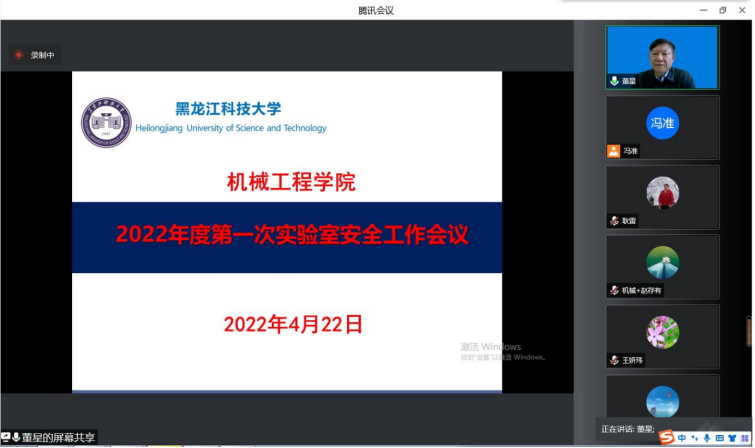Click the orange person icon beside 冯准
Viewport: 755px width, 448px height.
[x=614, y=151]
